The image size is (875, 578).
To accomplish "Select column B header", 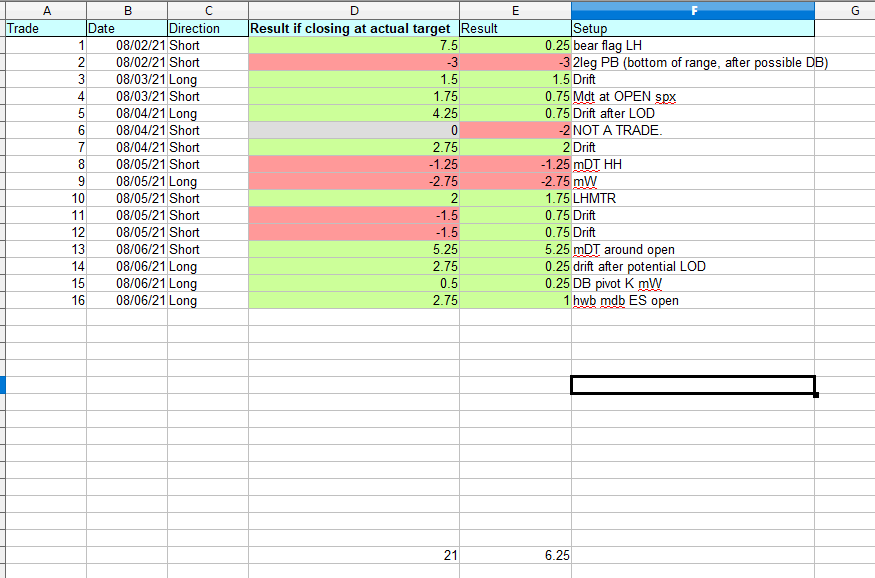I will coord(127,10).
